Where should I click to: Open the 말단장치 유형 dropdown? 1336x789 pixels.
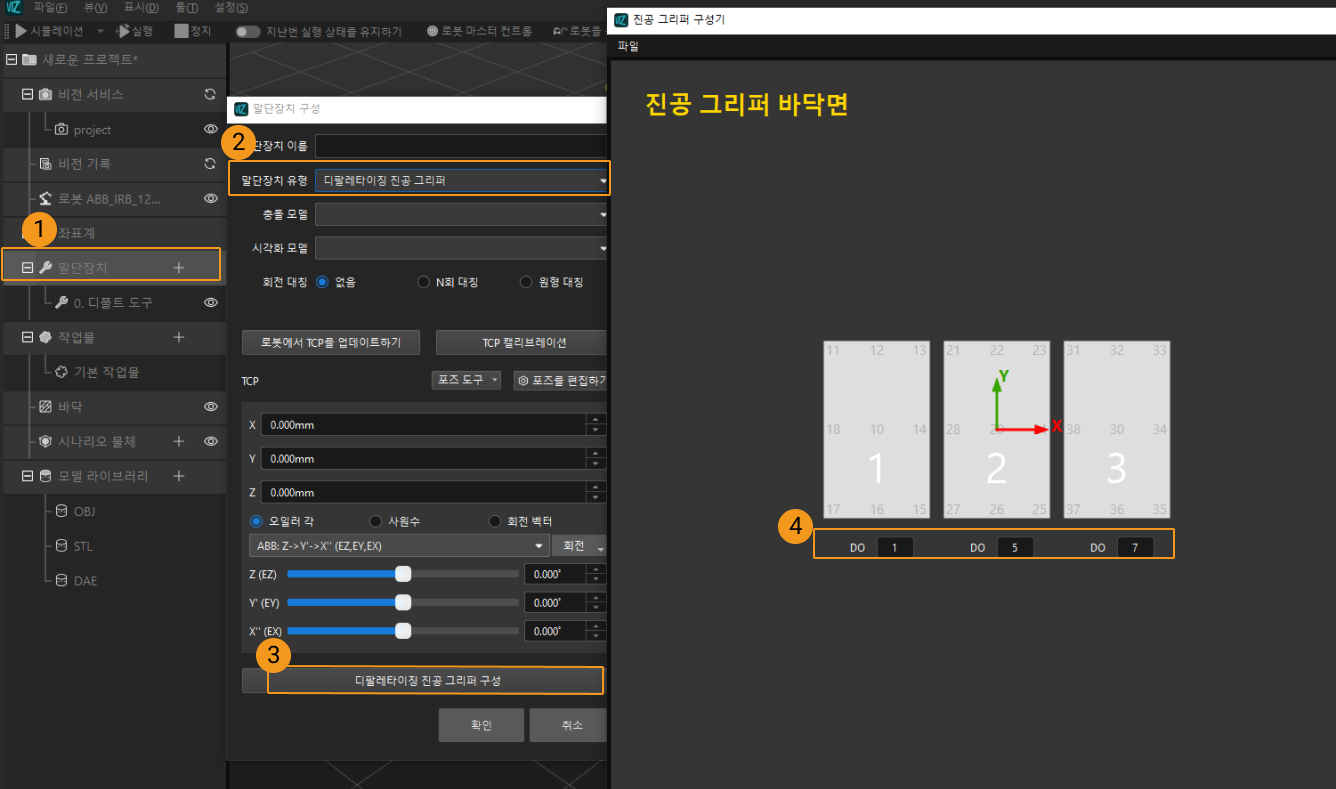coord(461,181)
